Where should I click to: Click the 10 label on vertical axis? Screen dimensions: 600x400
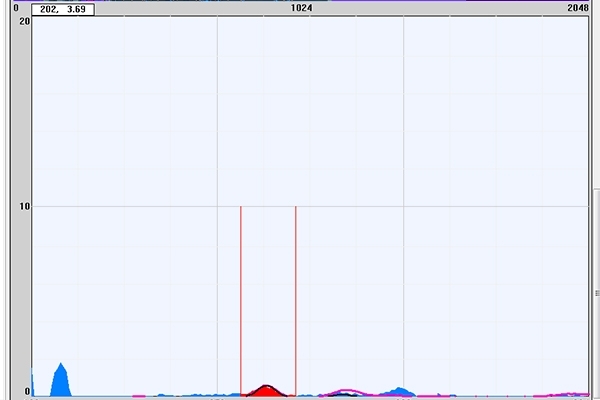click(x=24, y=207)
